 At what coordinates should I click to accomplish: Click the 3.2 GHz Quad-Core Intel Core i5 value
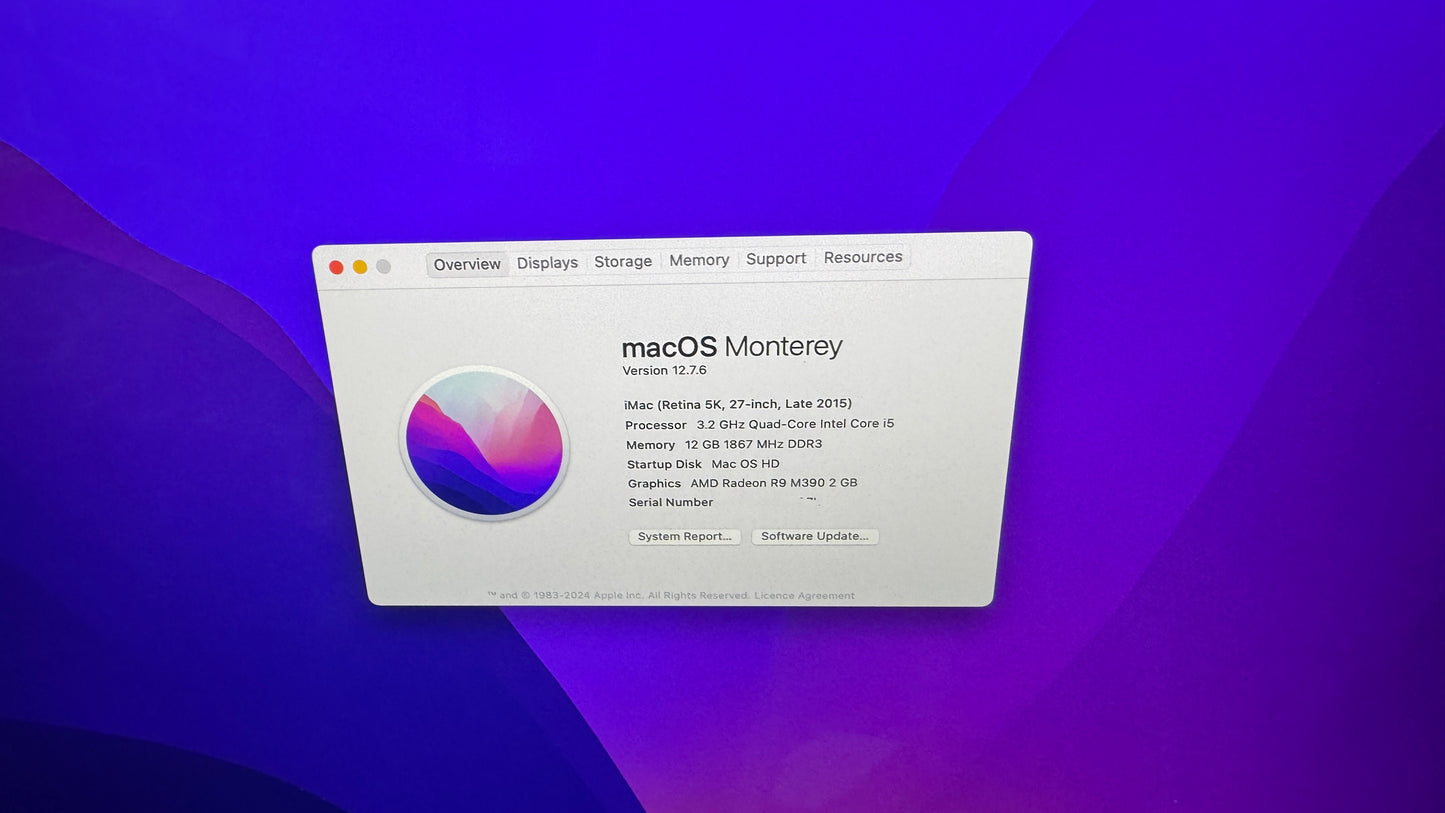tap(795, 424)
